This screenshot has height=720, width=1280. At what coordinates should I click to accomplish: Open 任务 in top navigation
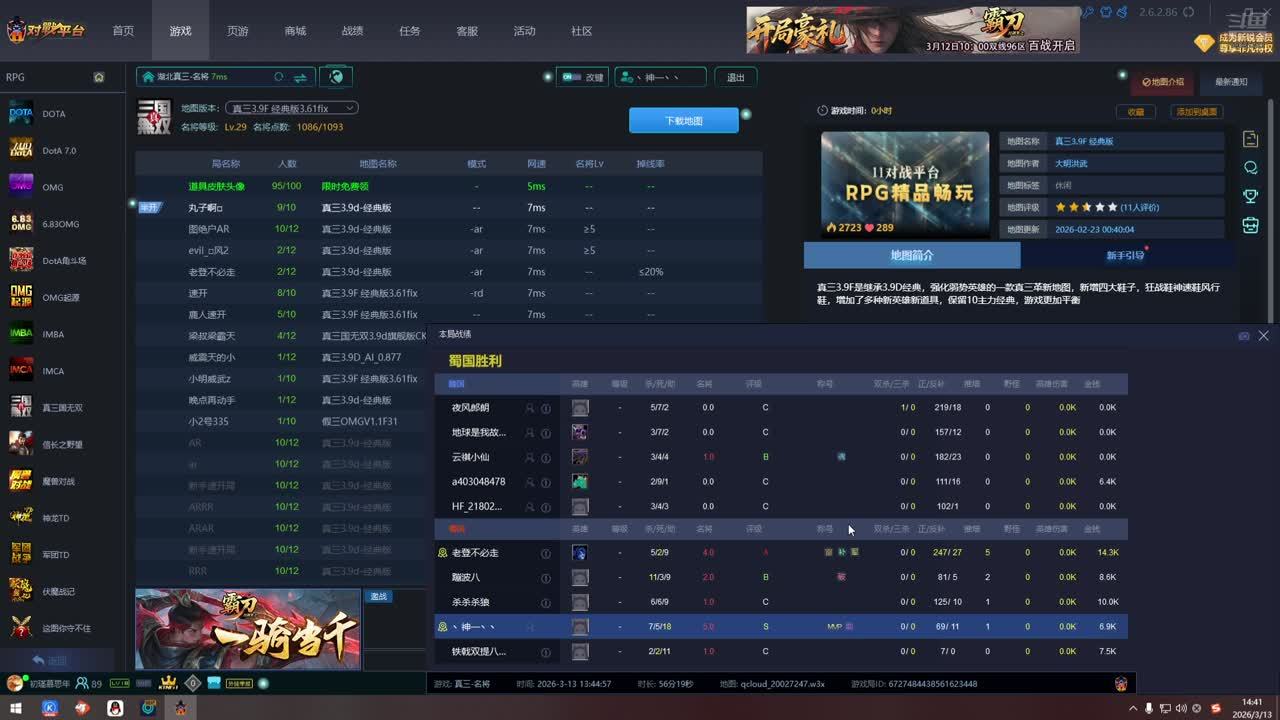click(410, 31)
